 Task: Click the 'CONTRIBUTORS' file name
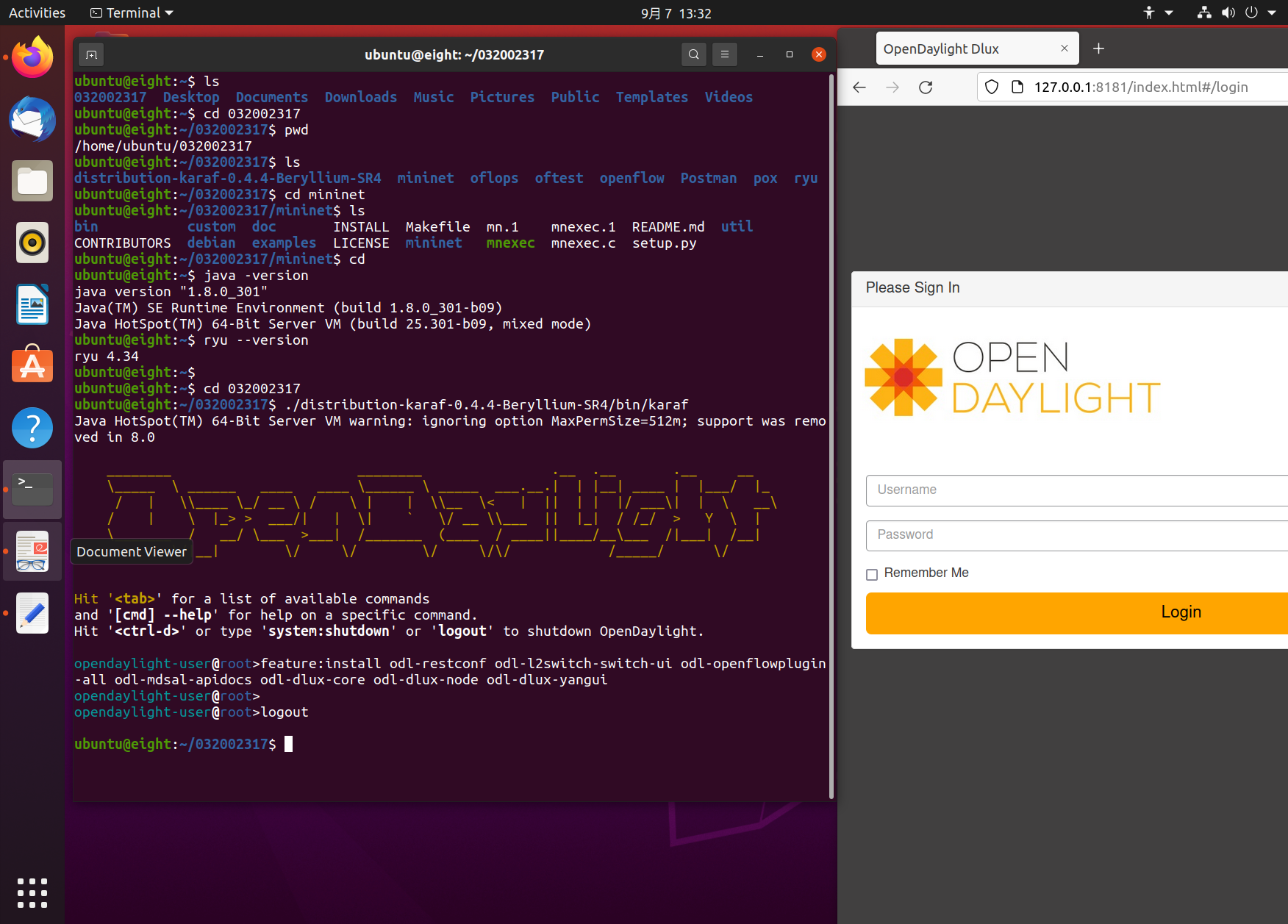tap(123, 243)
